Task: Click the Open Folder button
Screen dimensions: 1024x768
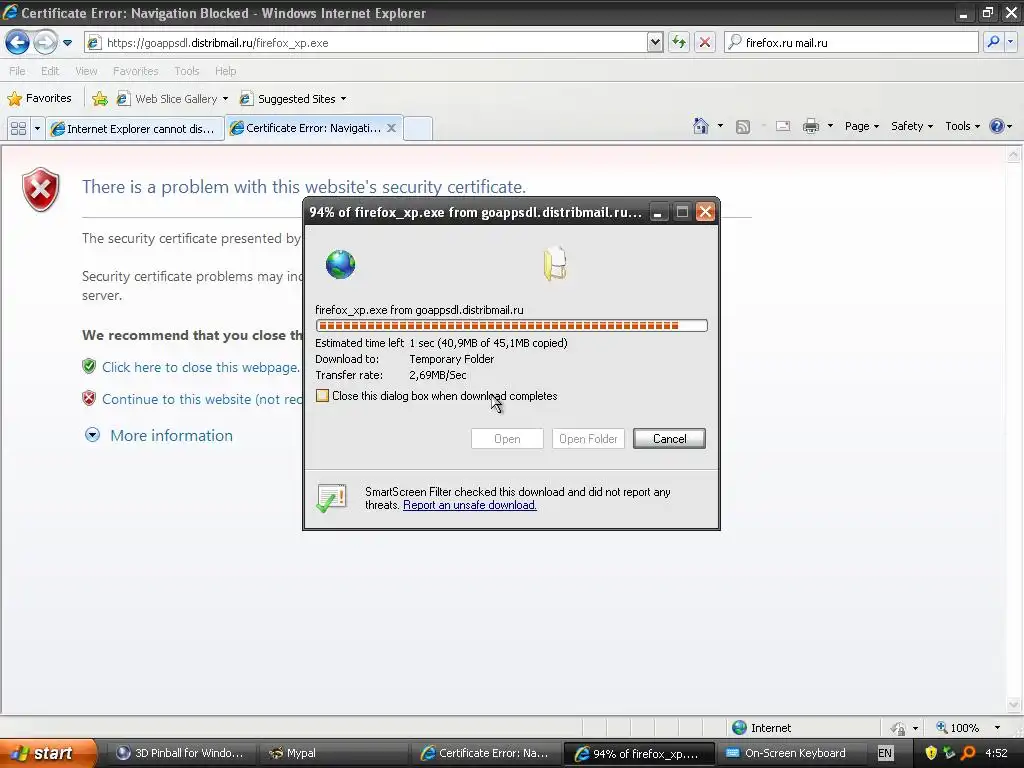Action: 588,439
